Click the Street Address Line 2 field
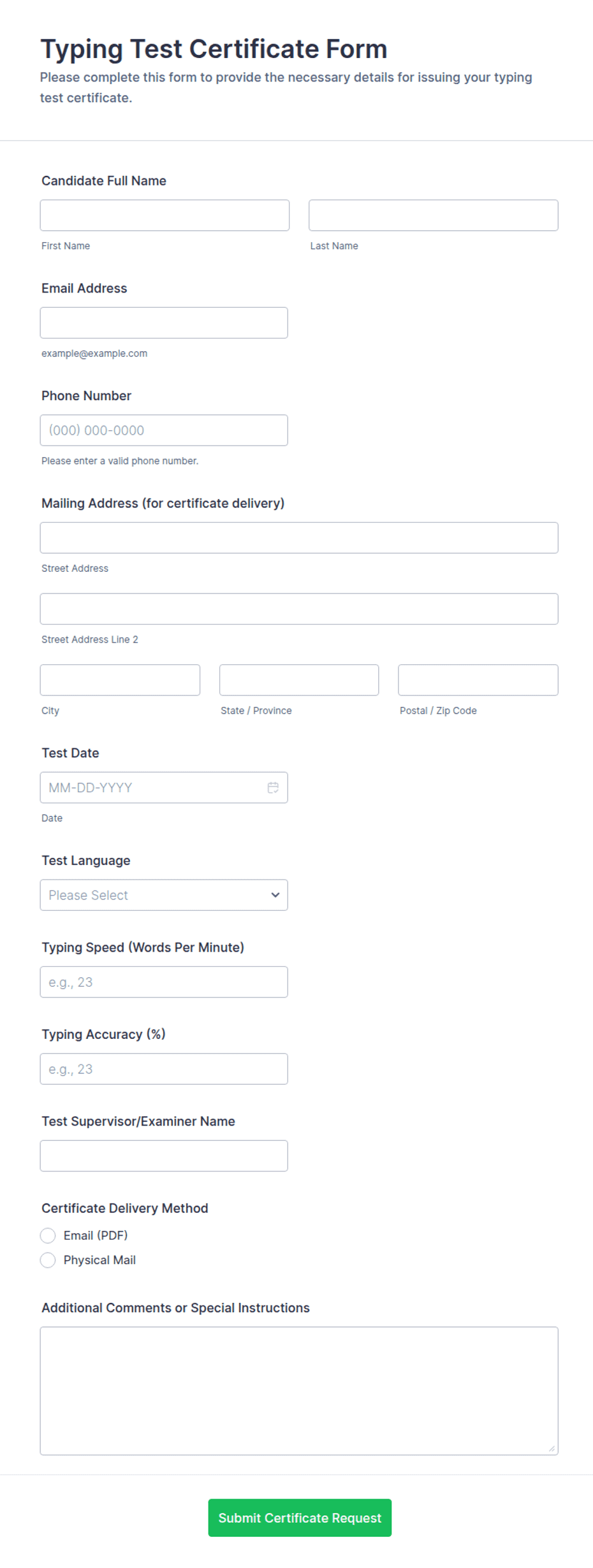Viewport: 593px width, 1568px height. pyautogui.click(x=298, y=609)
